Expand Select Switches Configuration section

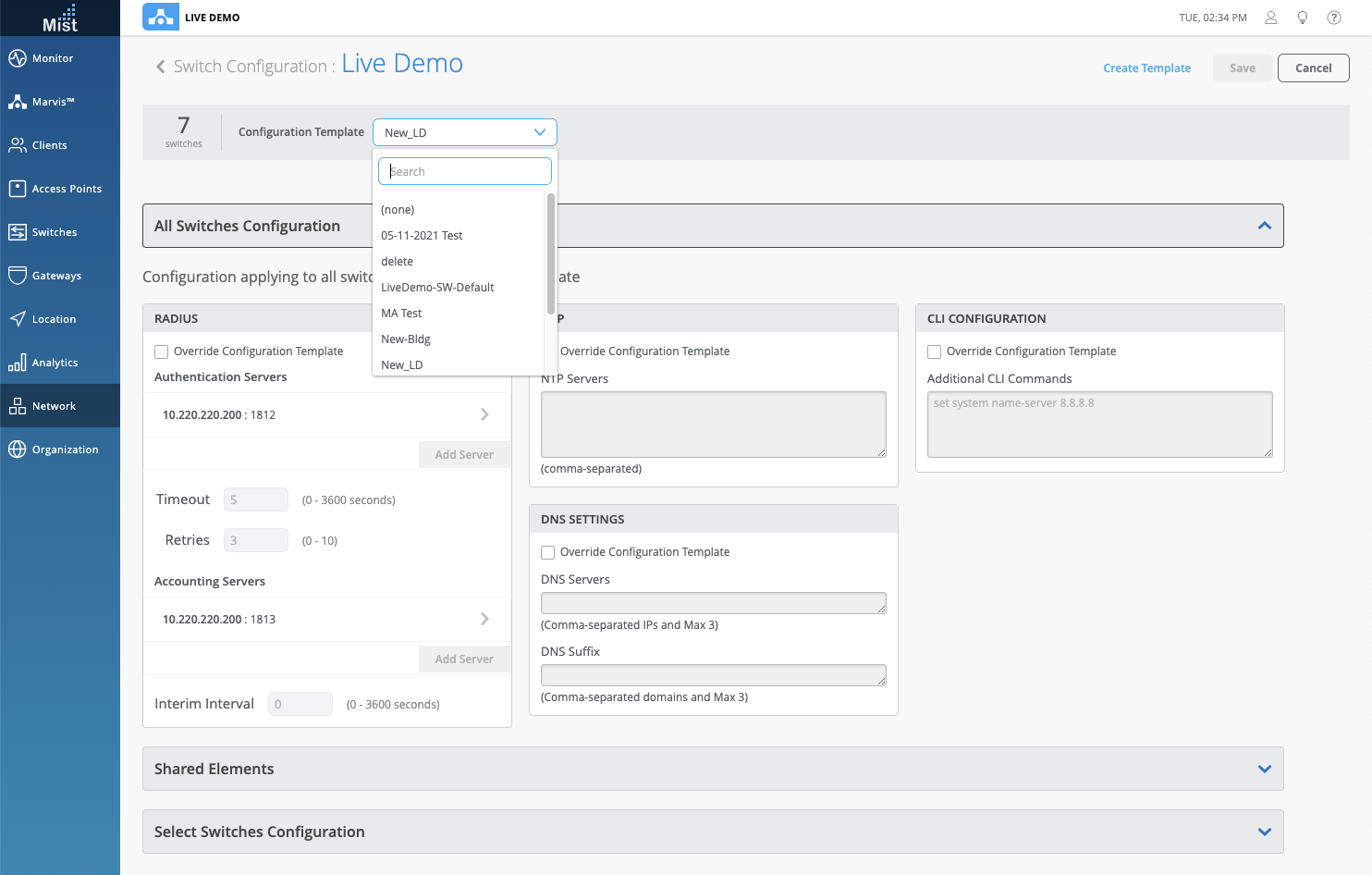click(x=1264, y=832)
